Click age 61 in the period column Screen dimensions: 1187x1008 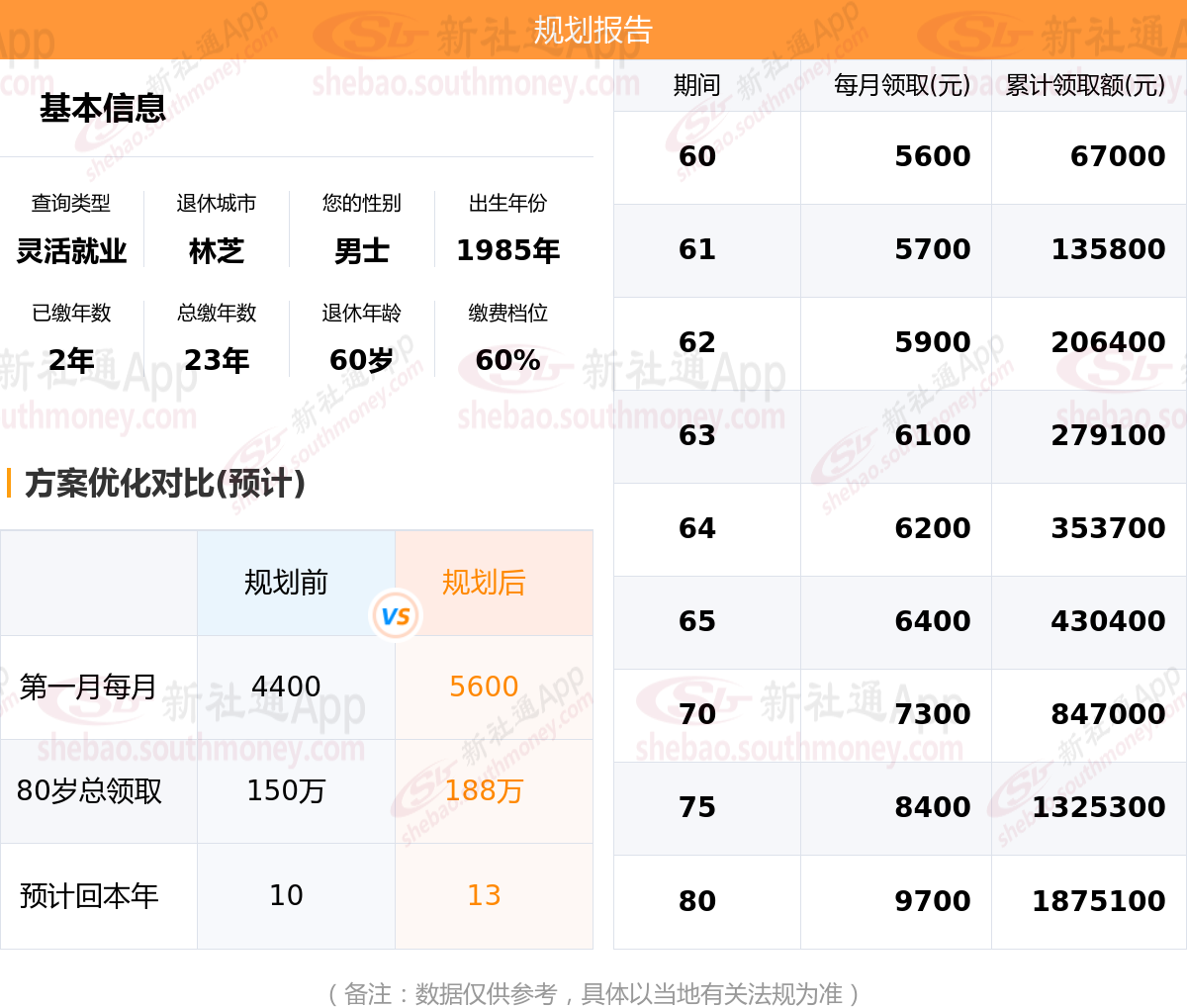(697, 249)
